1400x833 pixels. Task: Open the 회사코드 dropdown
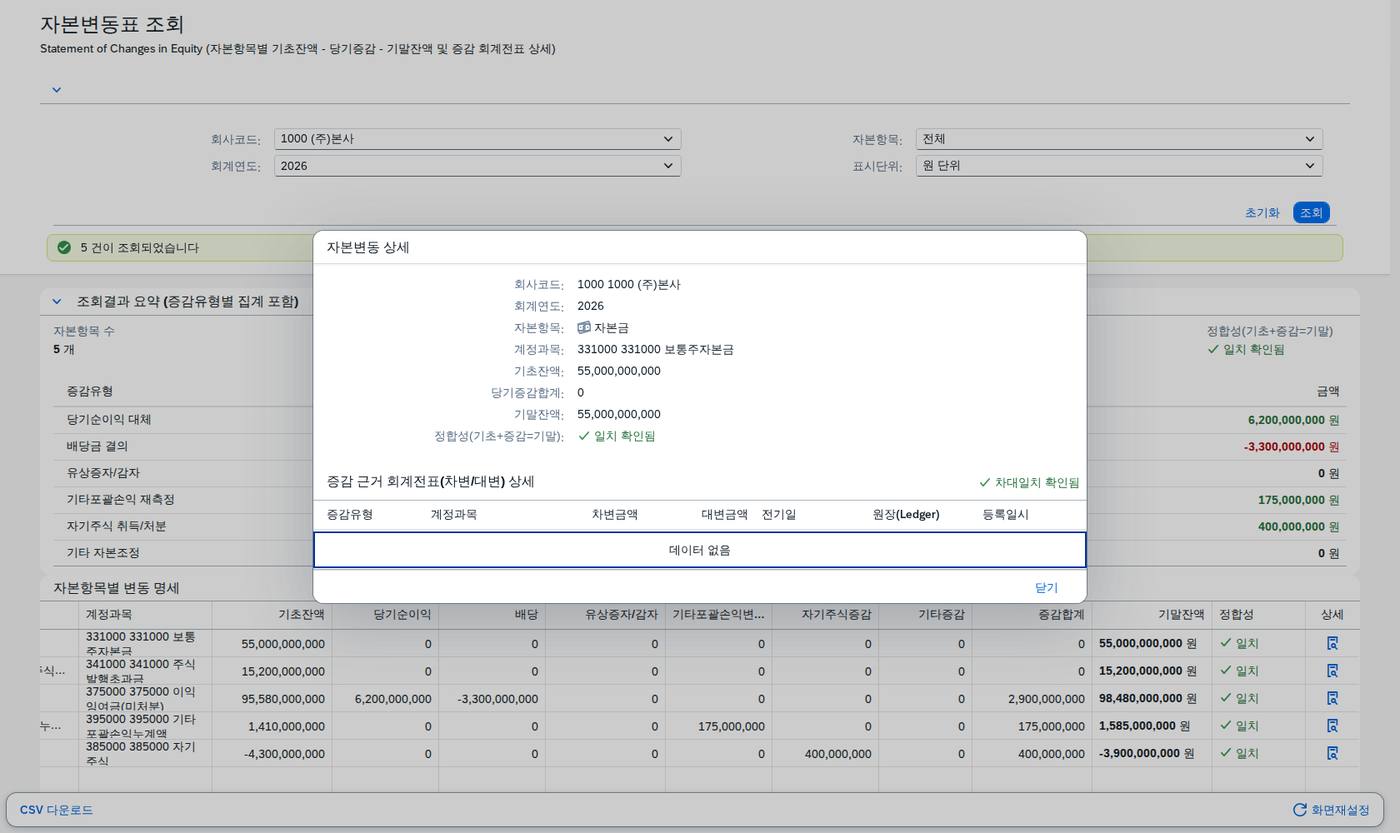(477, 139)
